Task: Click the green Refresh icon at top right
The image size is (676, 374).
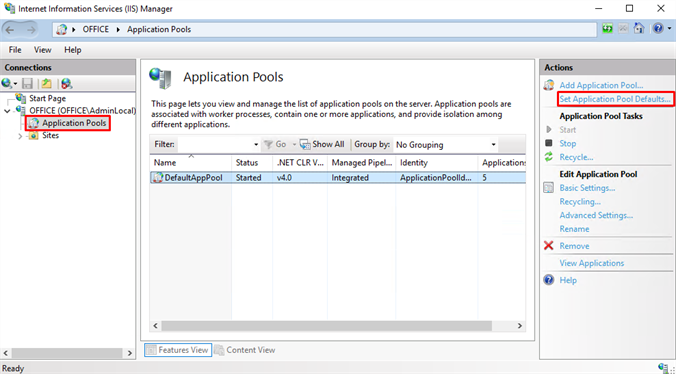Action: coord(607,29)
